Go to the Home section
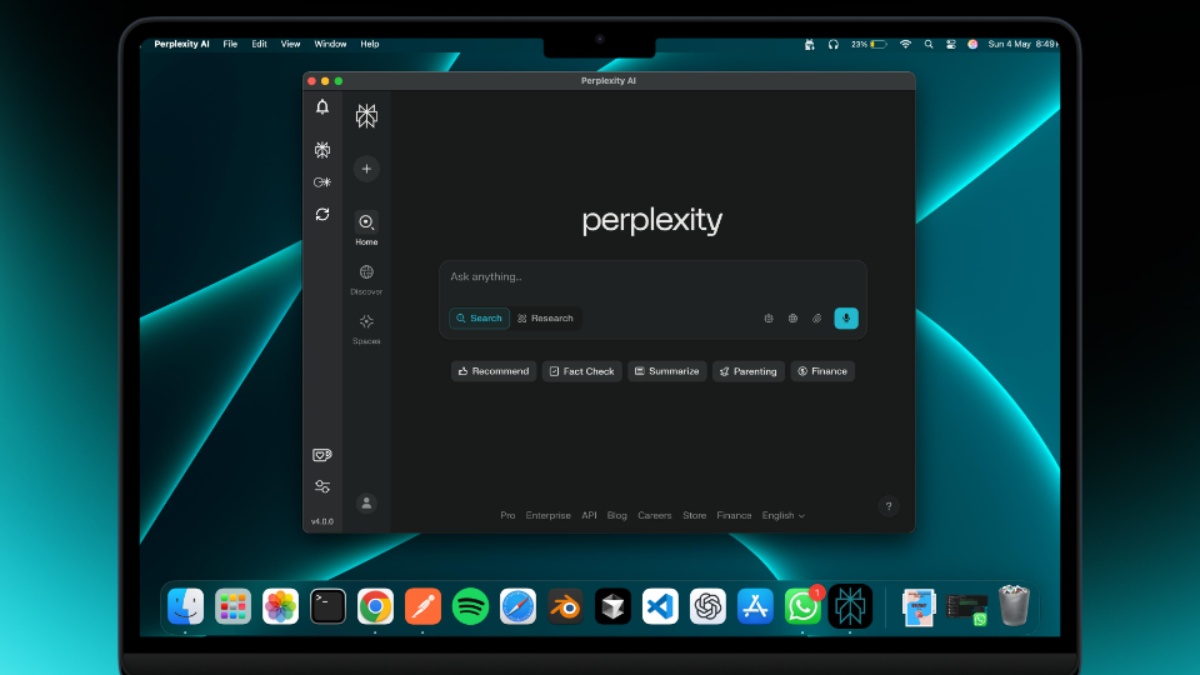The height and width of the screenshot is (675, 1200). pyautogui.click(x=366, y=229)
